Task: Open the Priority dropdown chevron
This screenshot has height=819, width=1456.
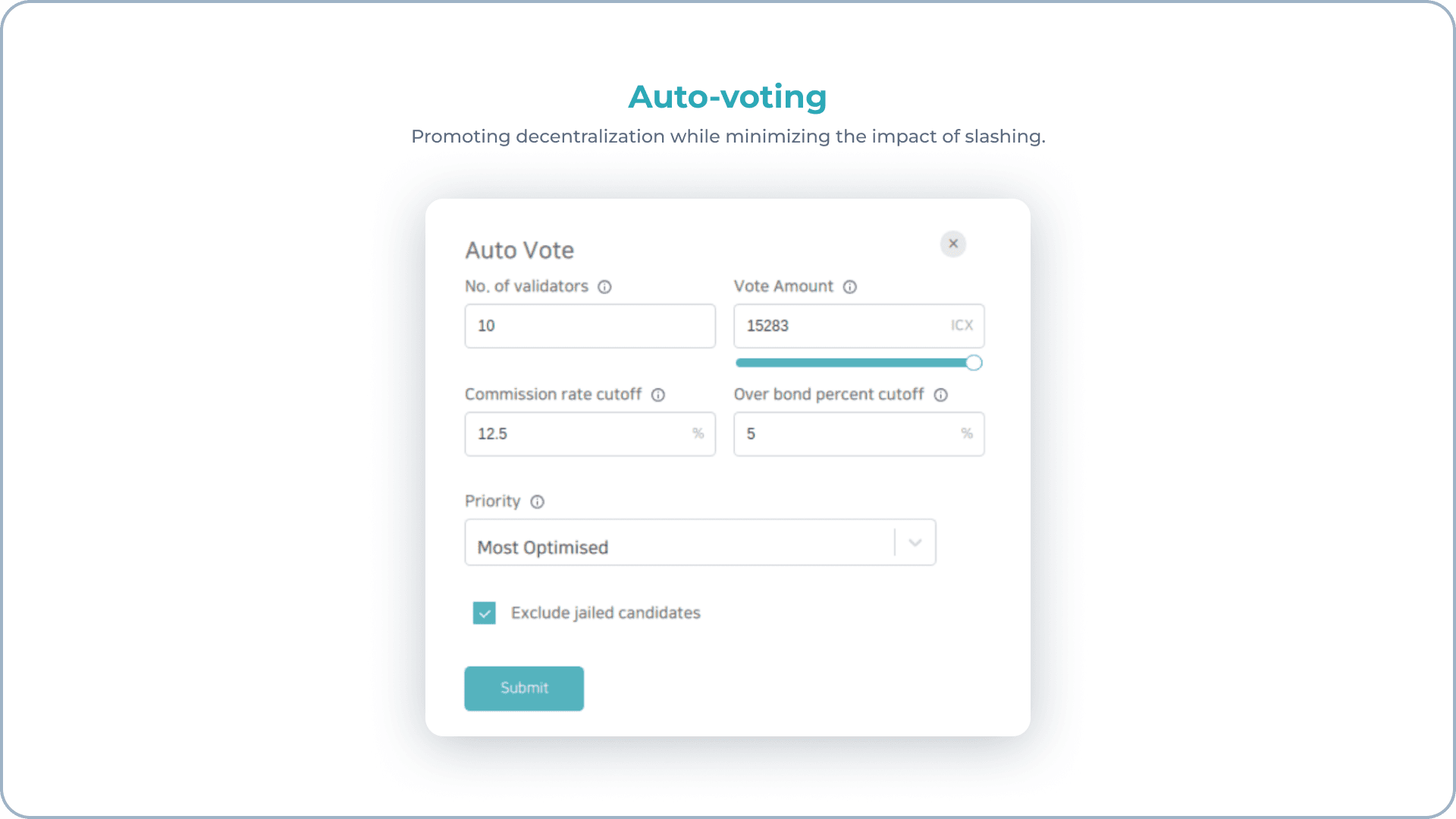Action: [x=915, y=542]
